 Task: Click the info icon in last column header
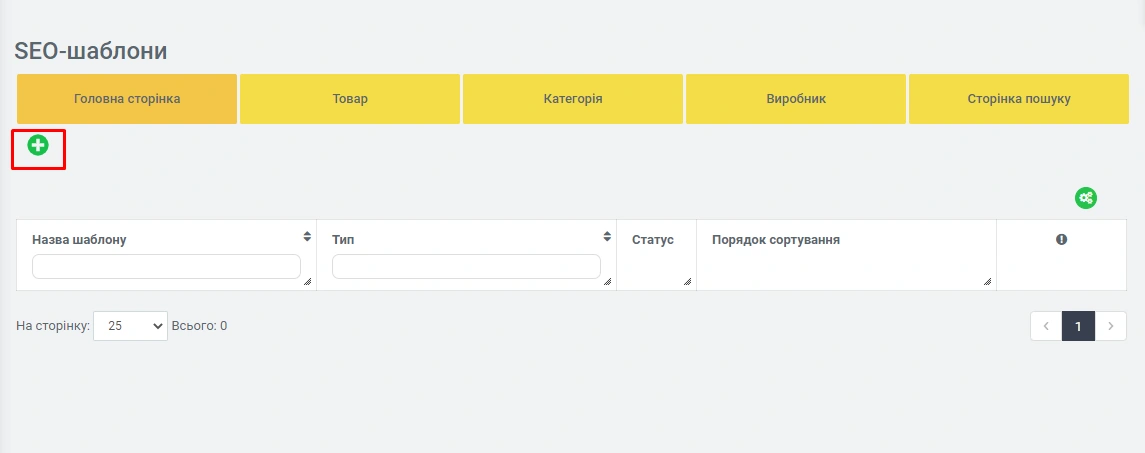click(1061, 240)
